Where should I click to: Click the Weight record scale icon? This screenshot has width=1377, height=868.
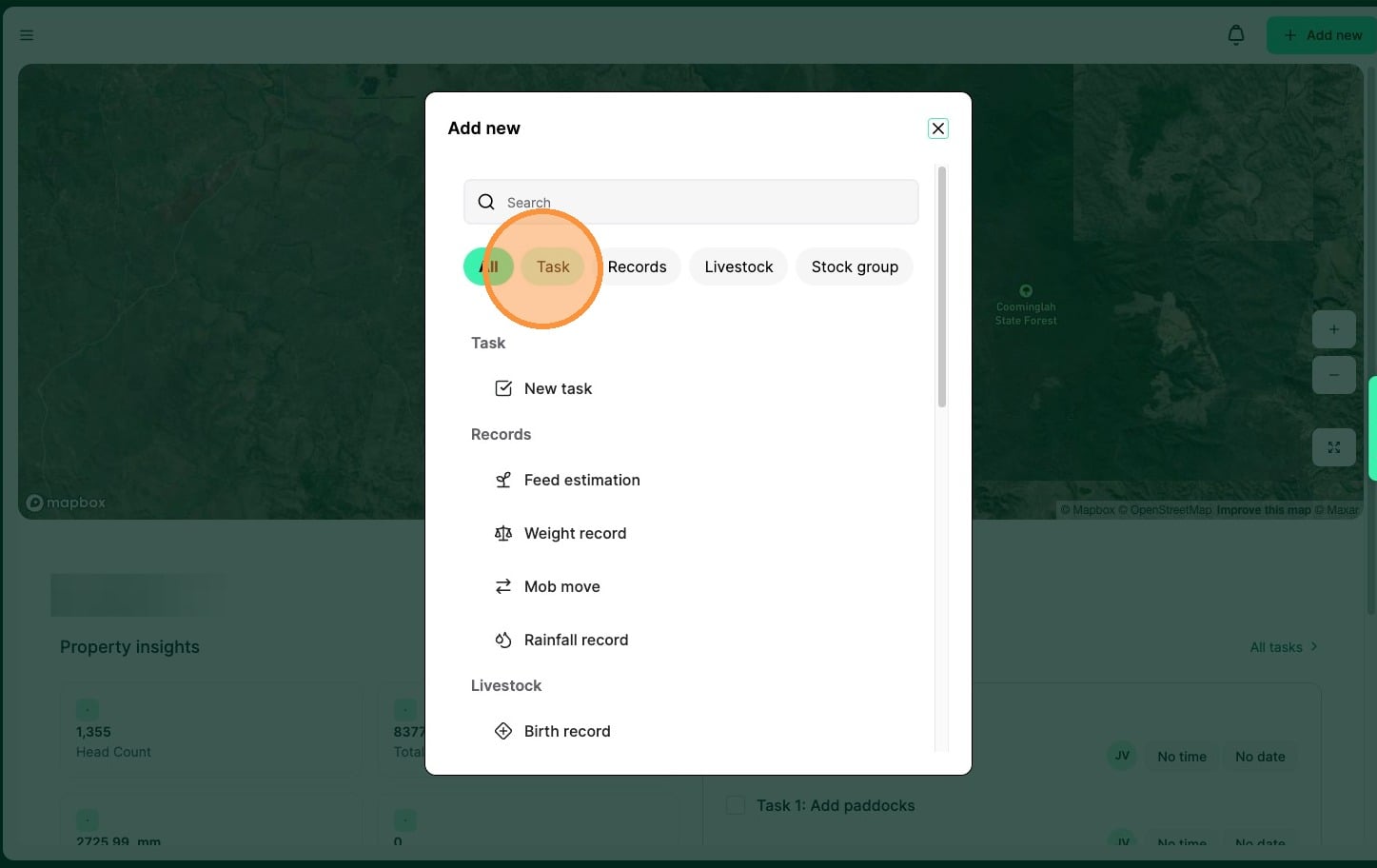pyautogui.click(x=503, y=533)
